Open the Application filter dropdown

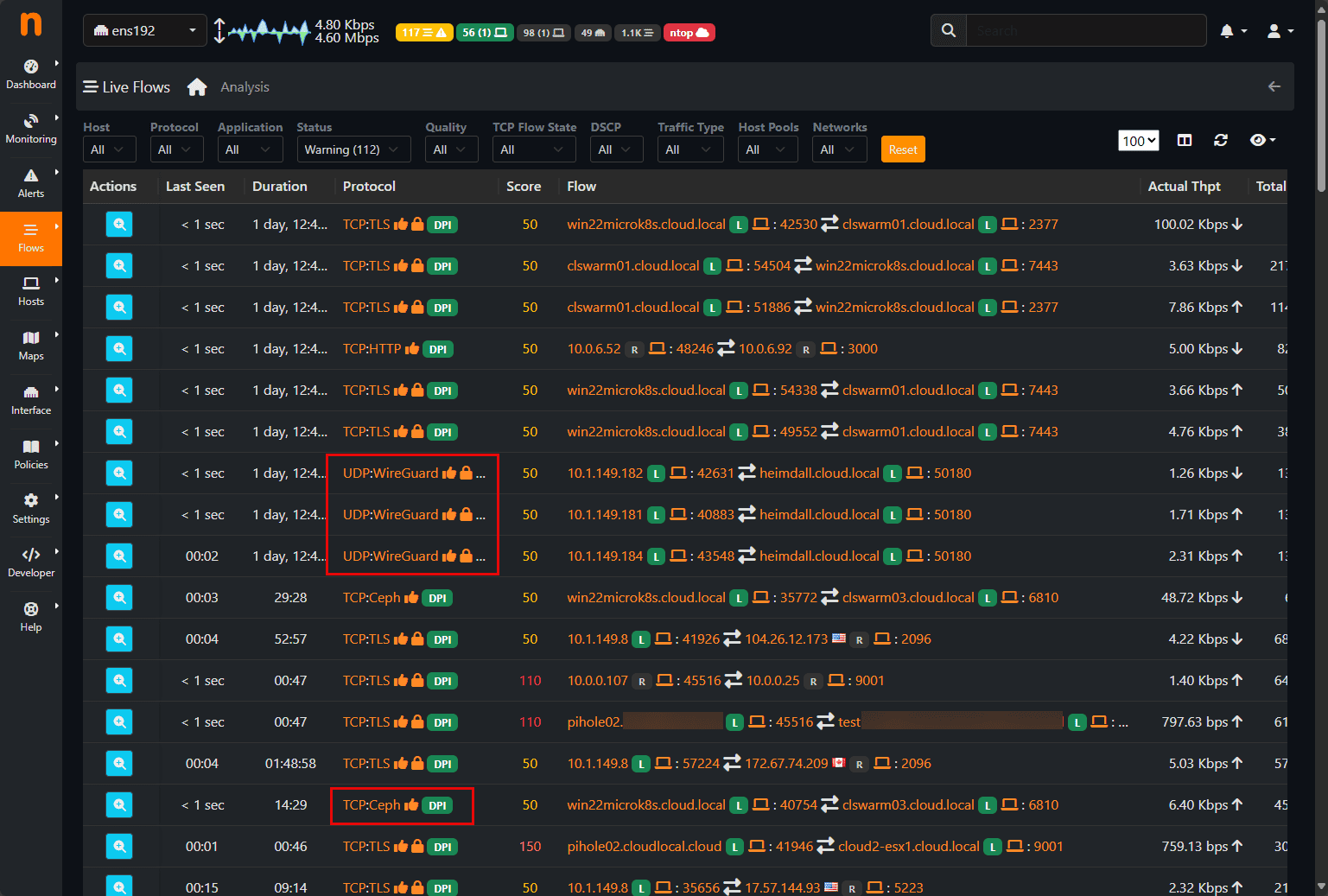click(250, 149)
